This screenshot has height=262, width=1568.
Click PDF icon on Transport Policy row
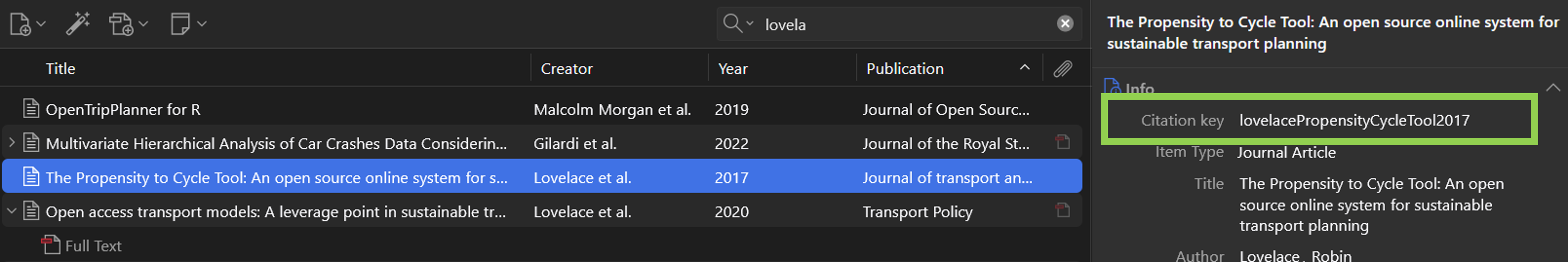[1062, 210]
